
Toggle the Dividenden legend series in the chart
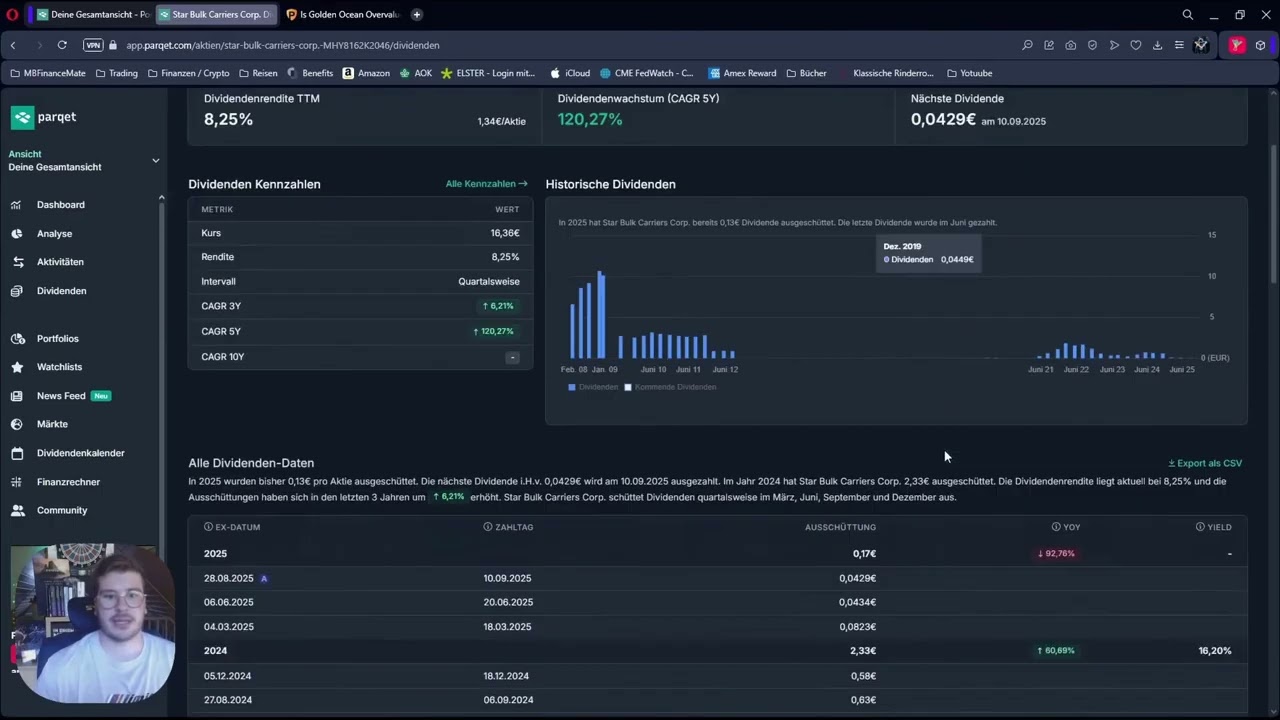[593, 387]
